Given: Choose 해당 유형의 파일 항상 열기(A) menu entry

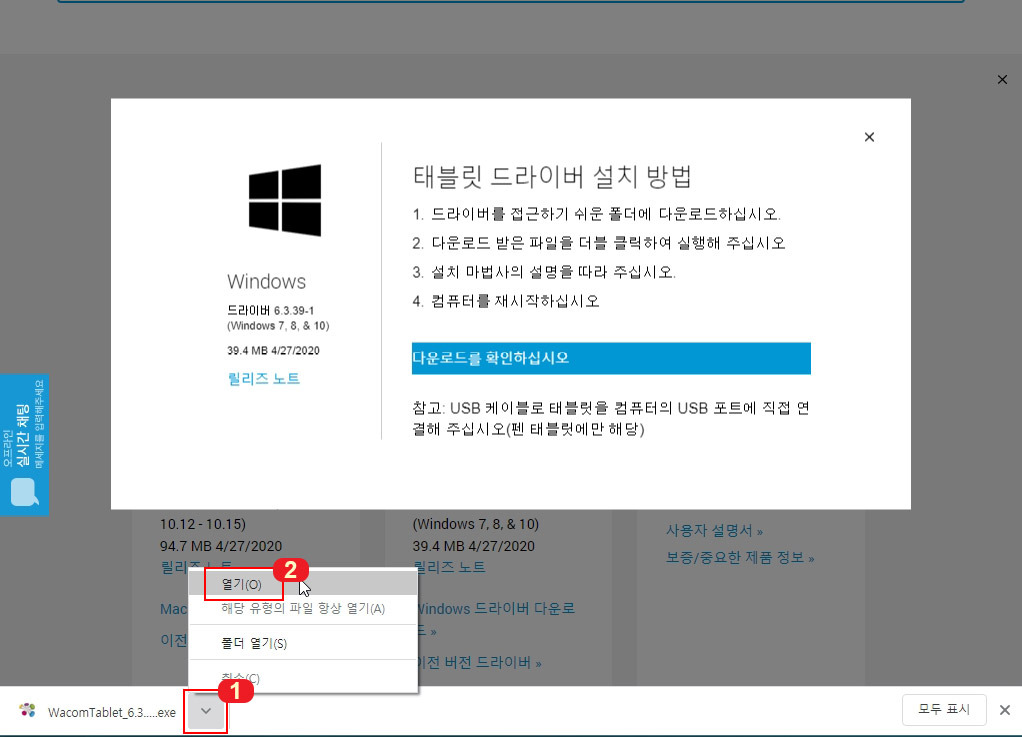Looking at the screenshot, I should click(x=303, y=609).
